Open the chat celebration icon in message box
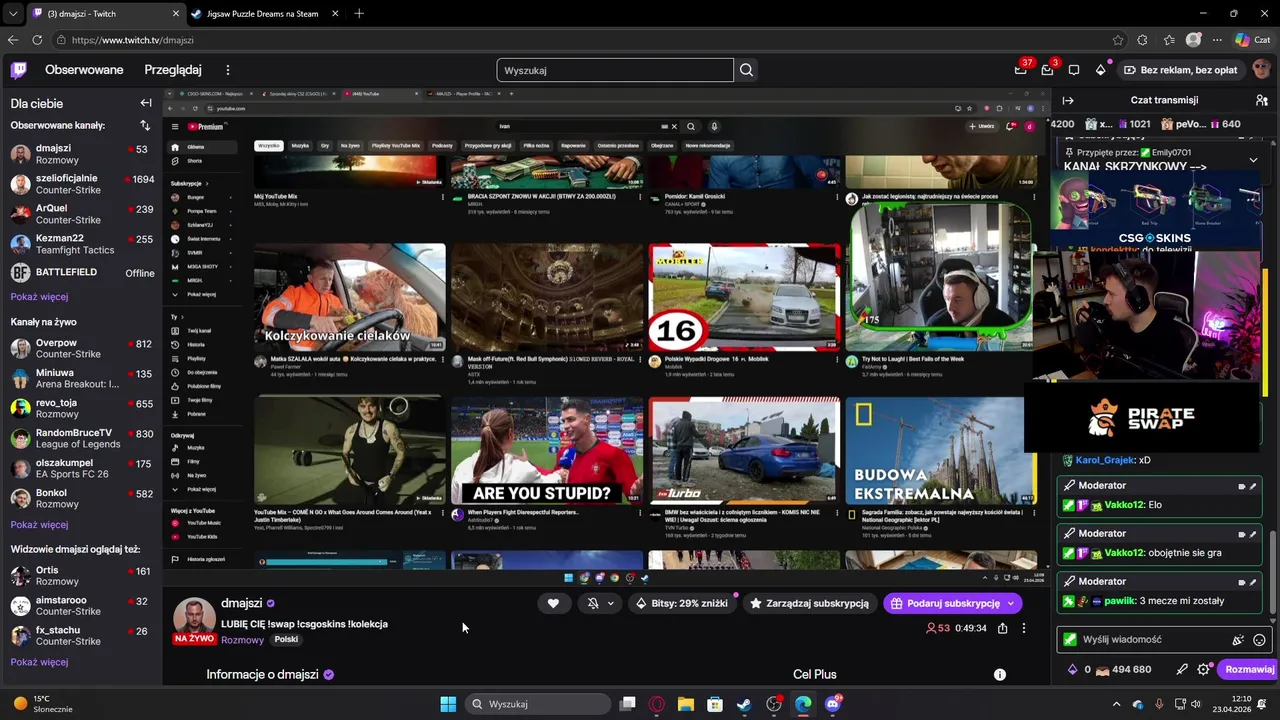Image resolution: width=1280 pixels, height=720 pixels. pos(1238,640)
